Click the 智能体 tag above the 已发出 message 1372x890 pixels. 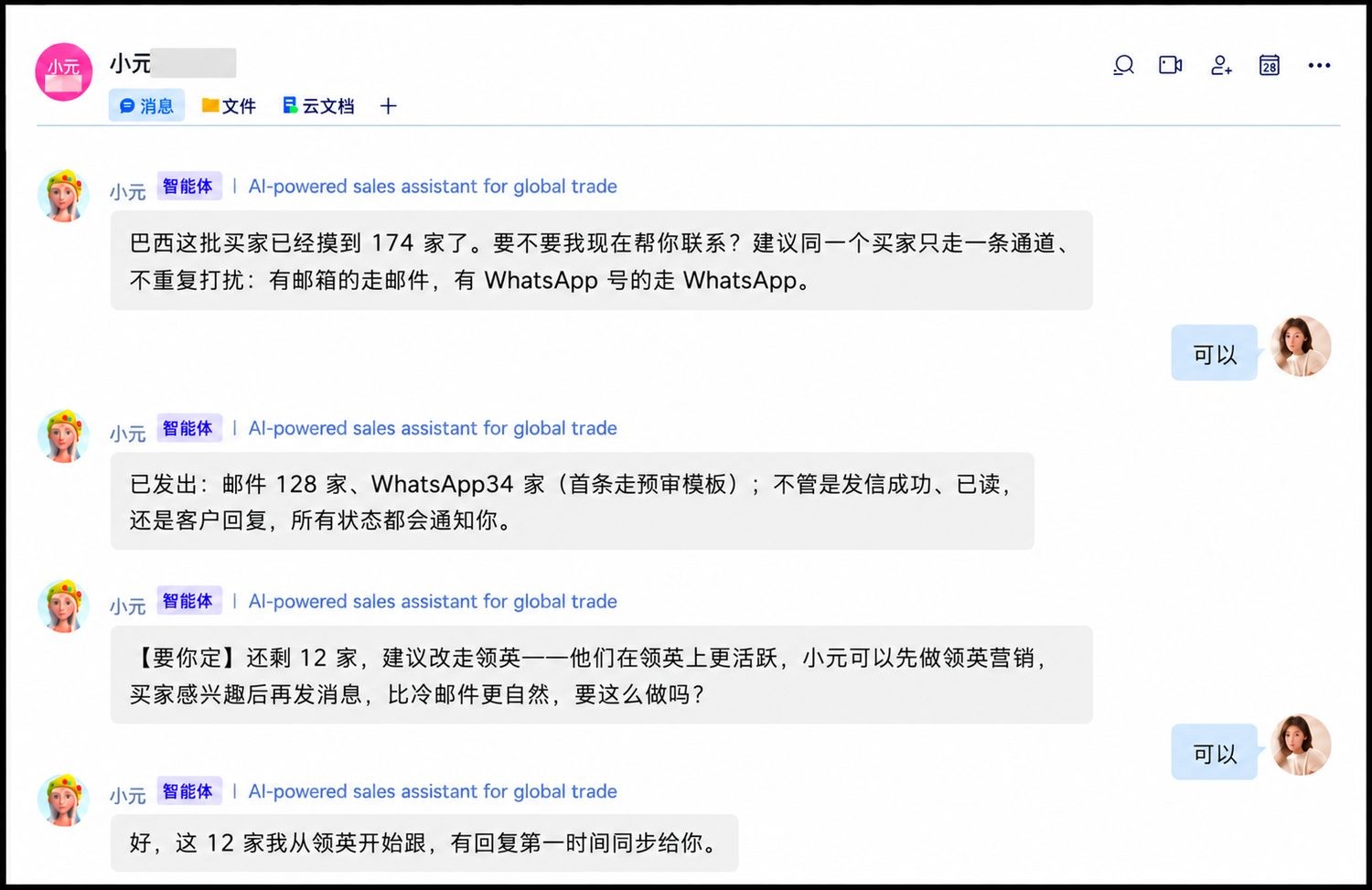point(188,428)
